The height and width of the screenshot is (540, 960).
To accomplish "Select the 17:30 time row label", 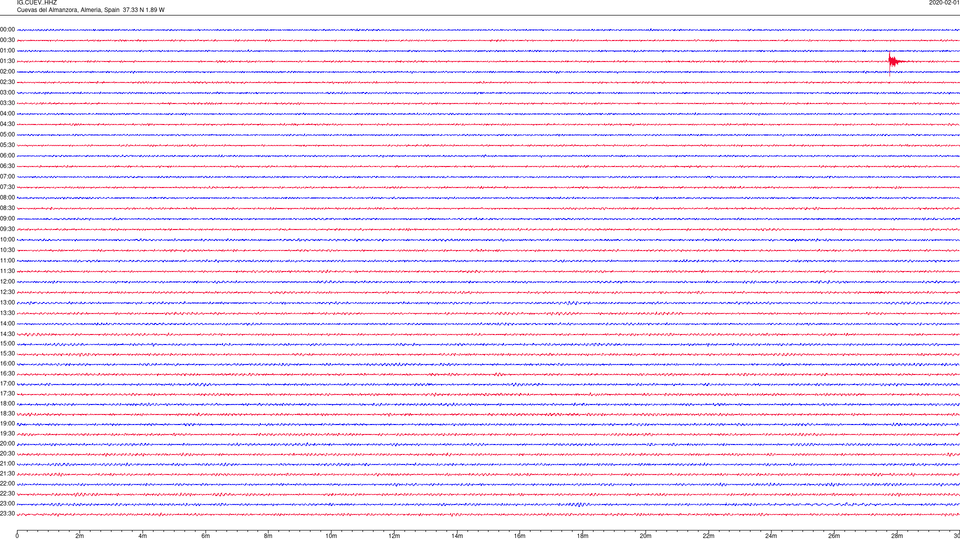I will click(7, 394).
